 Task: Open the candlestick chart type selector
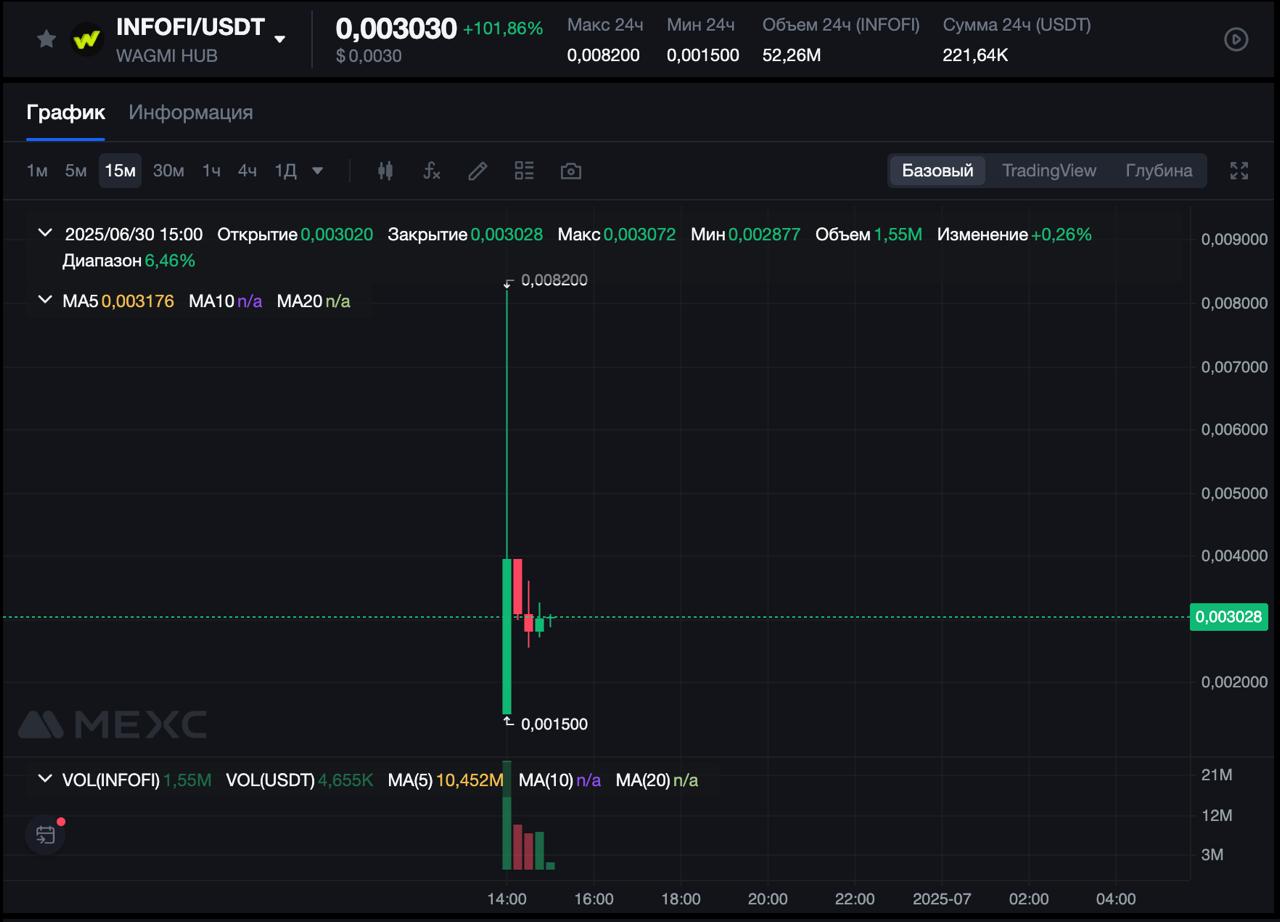385,171
